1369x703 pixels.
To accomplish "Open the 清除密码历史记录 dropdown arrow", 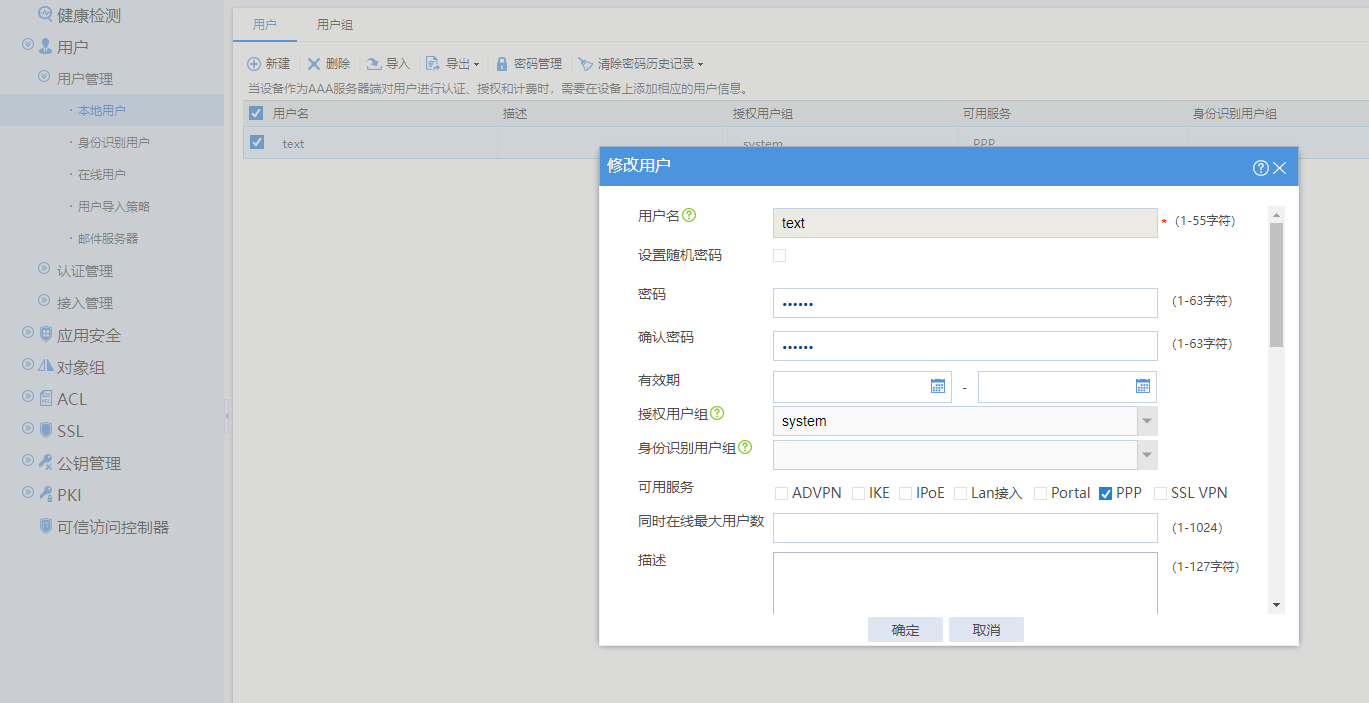I will [x=700, y=64].
